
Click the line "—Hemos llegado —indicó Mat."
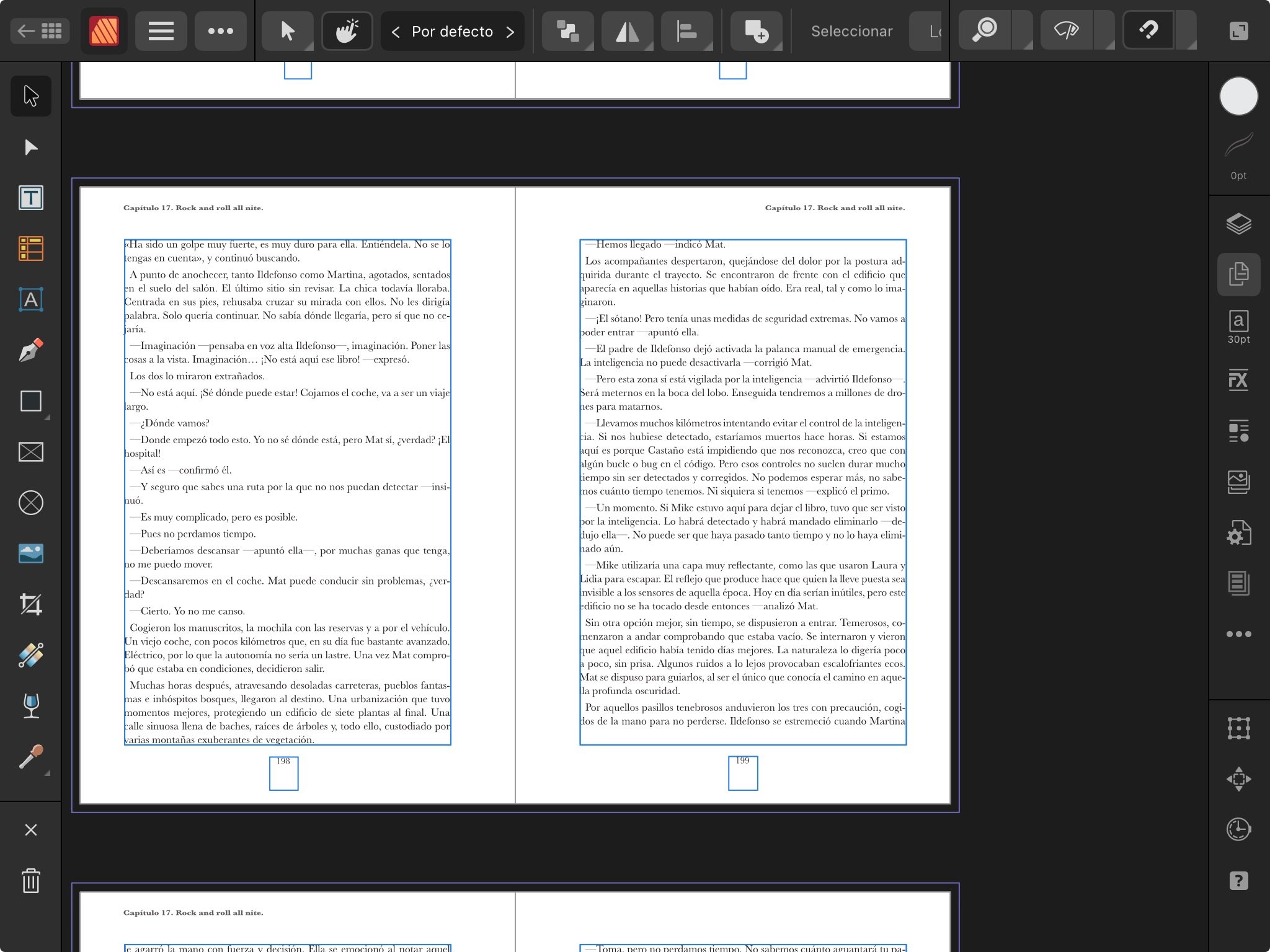tap(655, 245)
